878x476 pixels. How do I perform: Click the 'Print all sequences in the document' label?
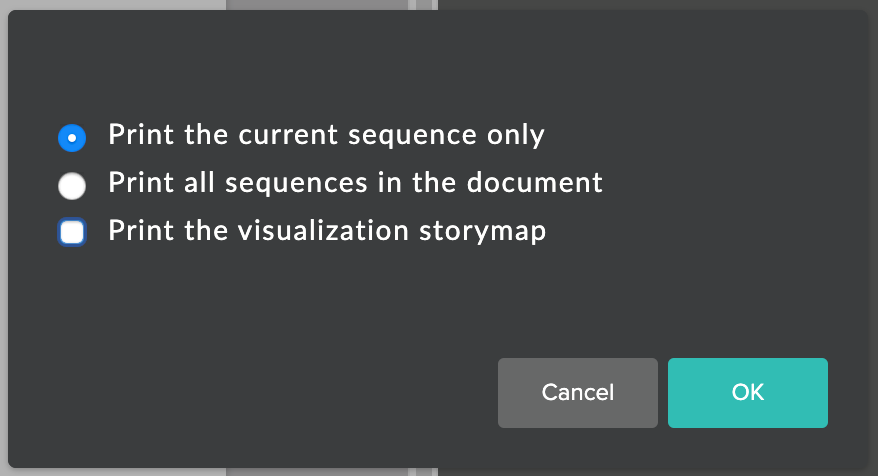coord(356,183)
